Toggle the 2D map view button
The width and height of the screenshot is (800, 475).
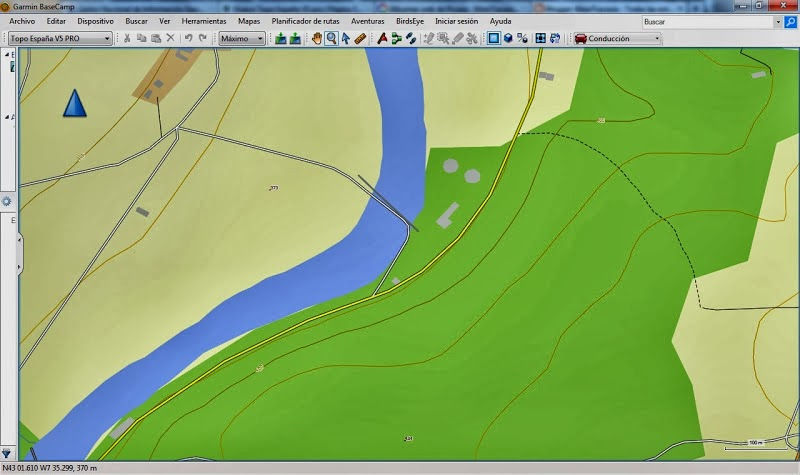[493, 38]
